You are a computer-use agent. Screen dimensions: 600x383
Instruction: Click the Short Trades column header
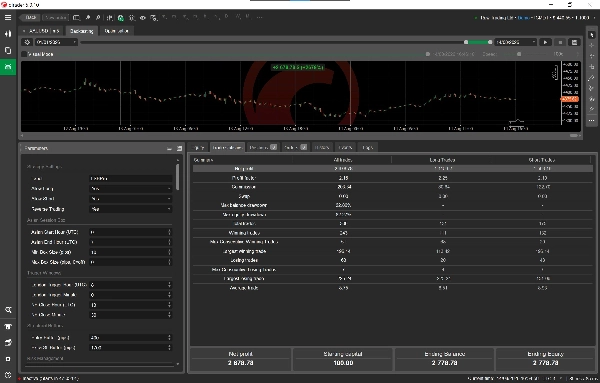click(x=542, y=160)
